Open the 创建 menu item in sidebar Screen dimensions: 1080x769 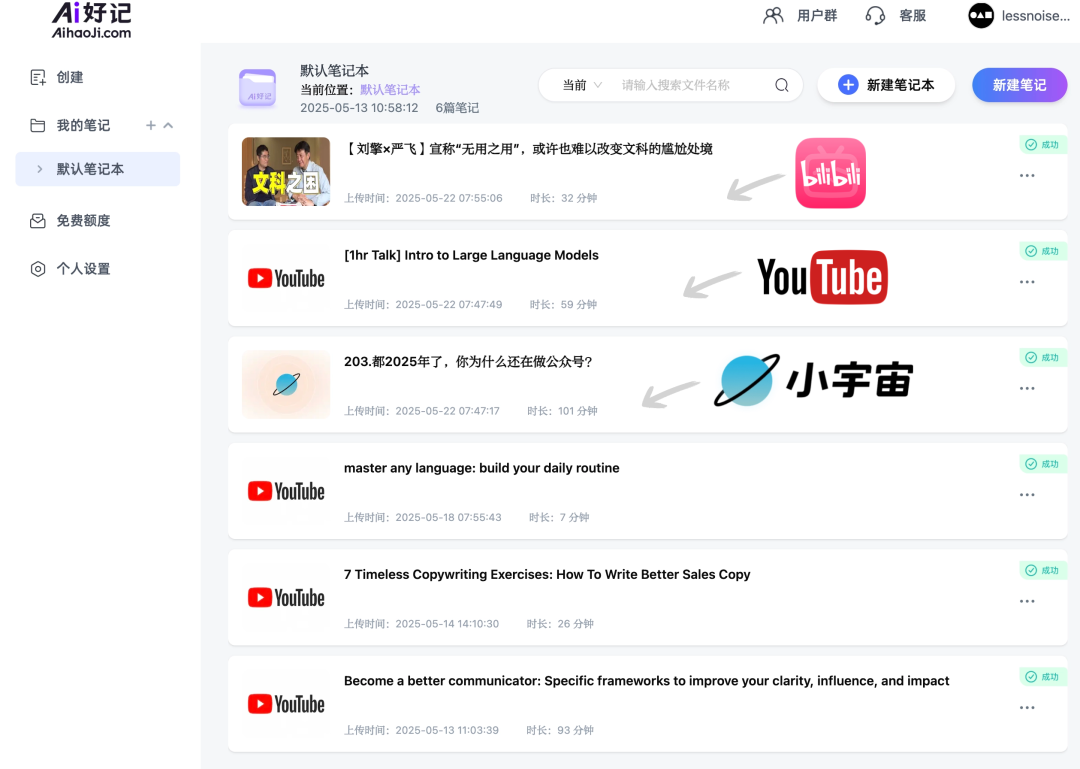[x=70, y=77]
